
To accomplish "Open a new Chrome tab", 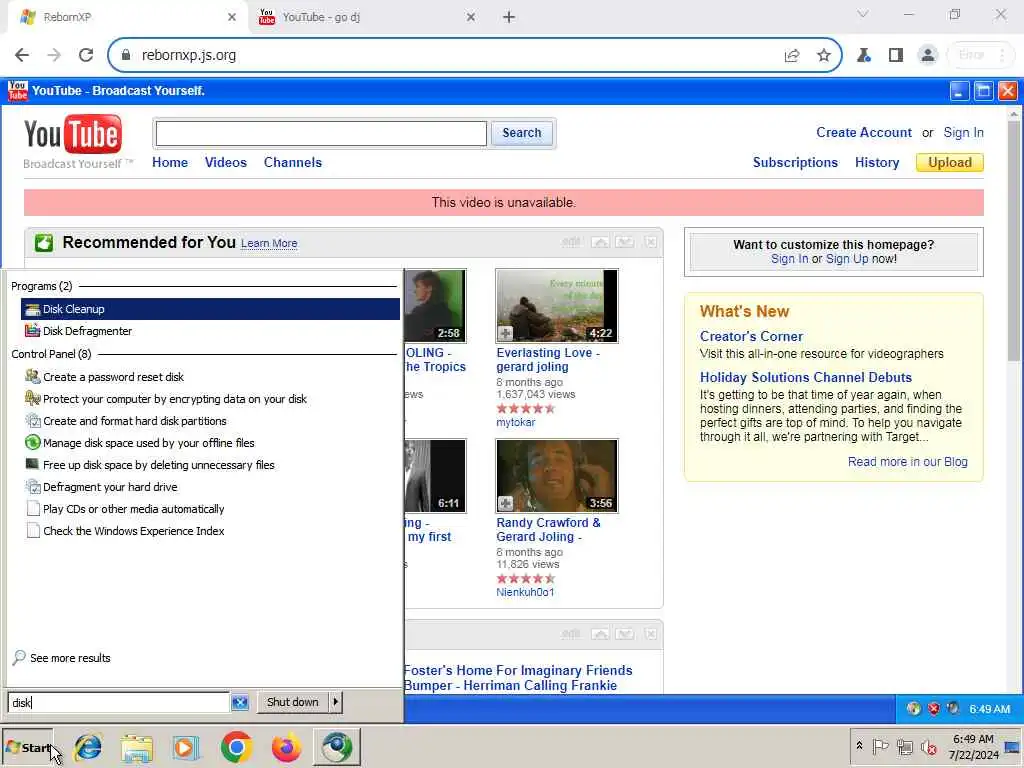I will (x=509, y=17).
